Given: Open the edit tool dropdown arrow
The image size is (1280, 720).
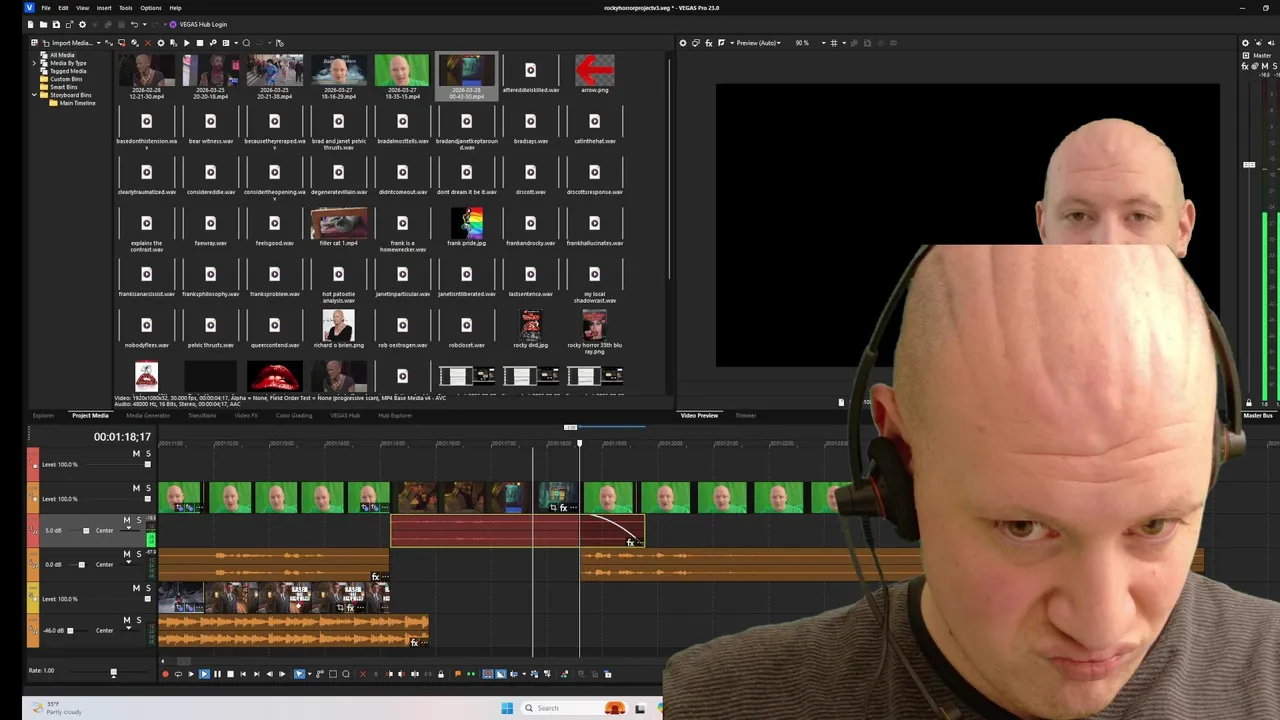Looking at the screenshot, I should point(310,674).
